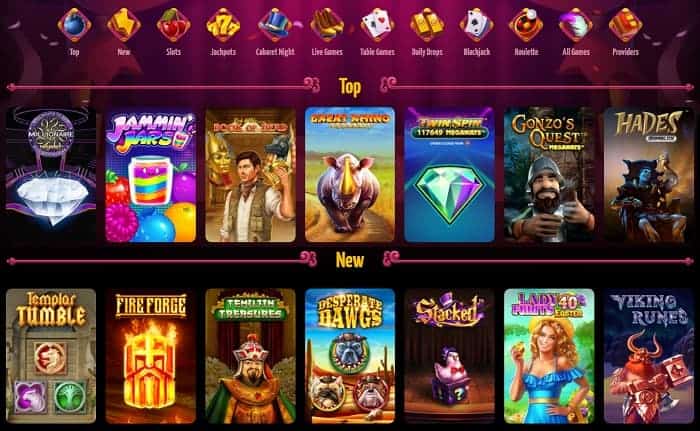Open the Providers category icon
The width and height of the screenshot is (700, 431).
[625, 25]
